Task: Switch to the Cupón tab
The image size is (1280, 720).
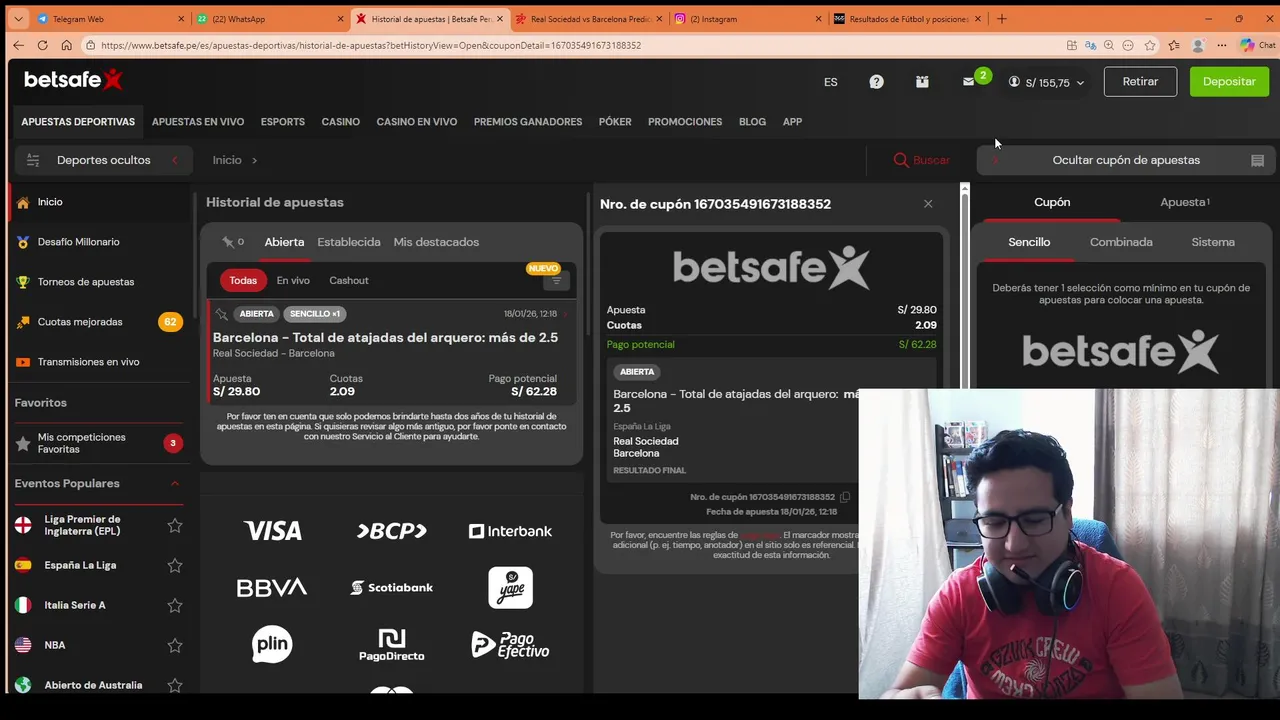Action: pos(1051,202)
